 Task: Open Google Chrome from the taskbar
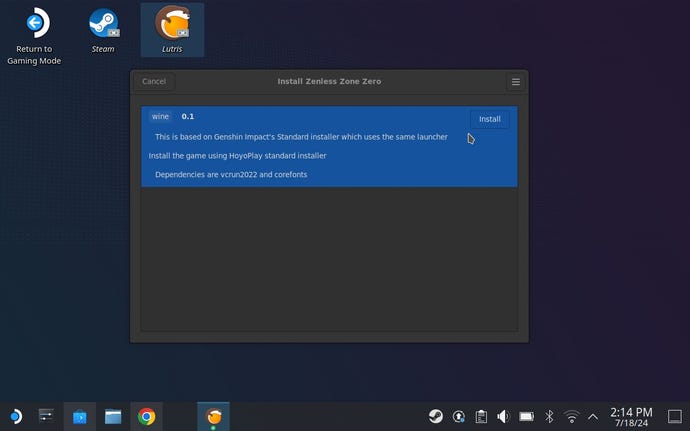click(x=146, y=416)
